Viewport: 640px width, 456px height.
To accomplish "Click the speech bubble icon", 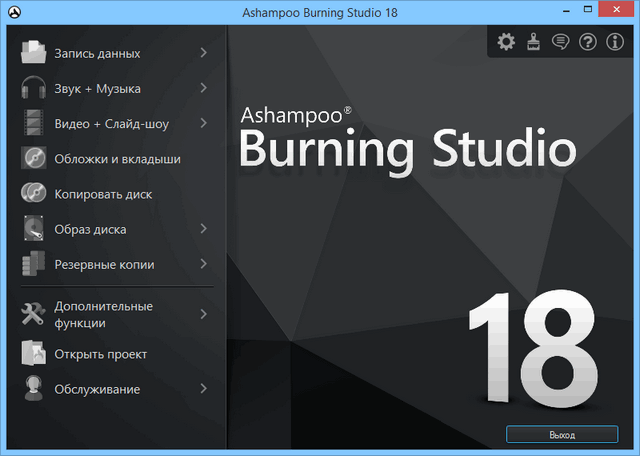I will (x=561, y=41).
